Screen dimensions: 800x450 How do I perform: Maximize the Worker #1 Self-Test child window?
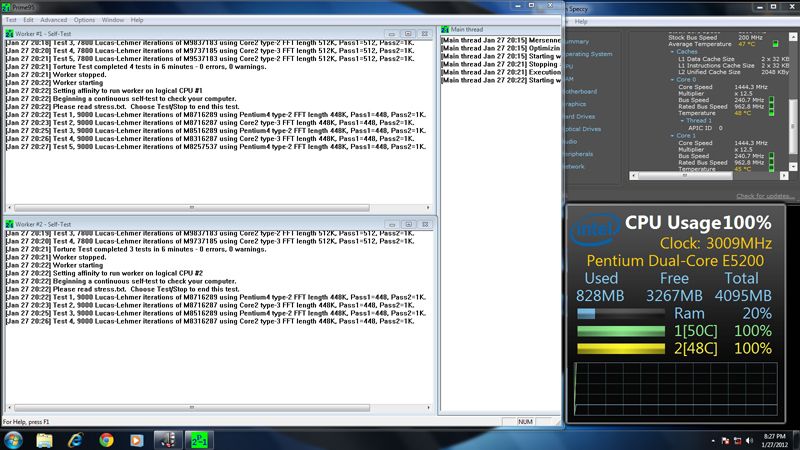click(408, 34)
